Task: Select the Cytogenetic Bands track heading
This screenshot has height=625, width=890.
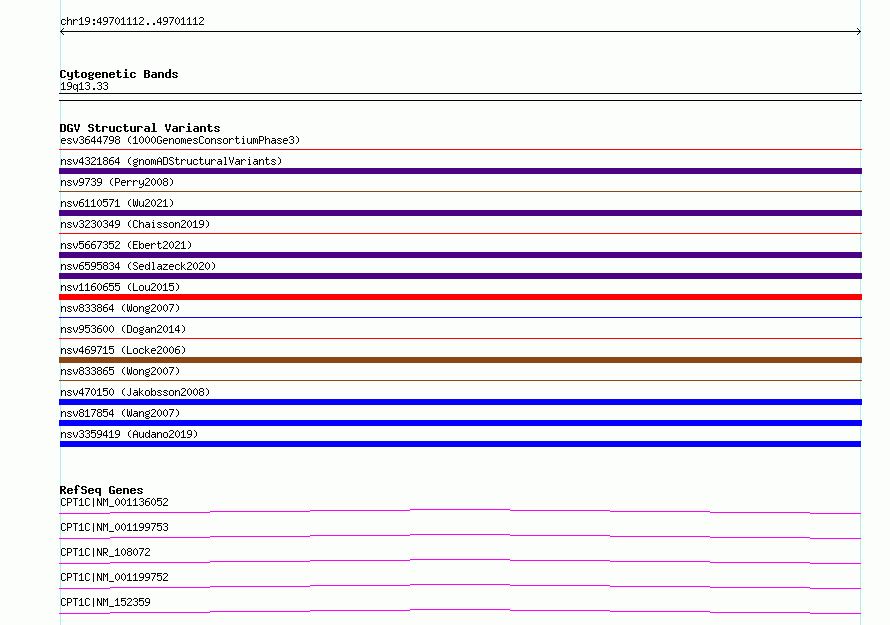Action: [x=119, y=74]
